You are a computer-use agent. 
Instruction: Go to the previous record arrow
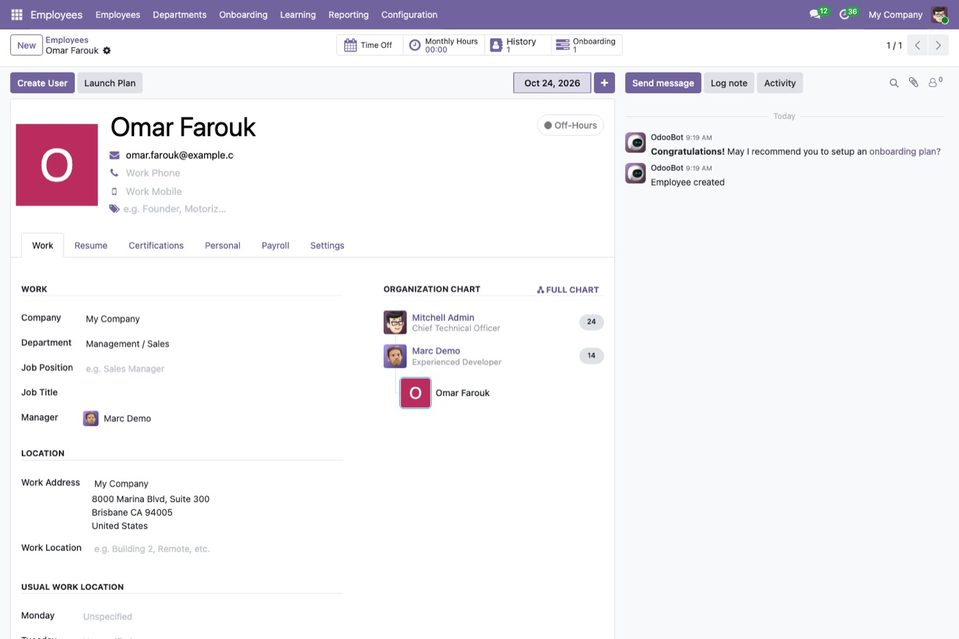[x=917, y=45]
